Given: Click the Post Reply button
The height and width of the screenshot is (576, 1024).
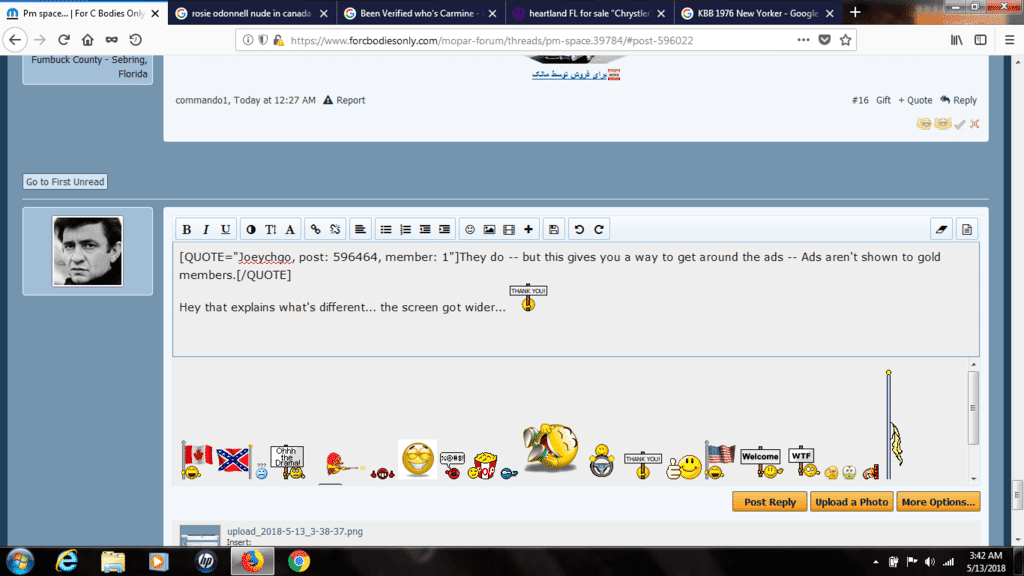Looking at the screenshot, I should (769, 502).
